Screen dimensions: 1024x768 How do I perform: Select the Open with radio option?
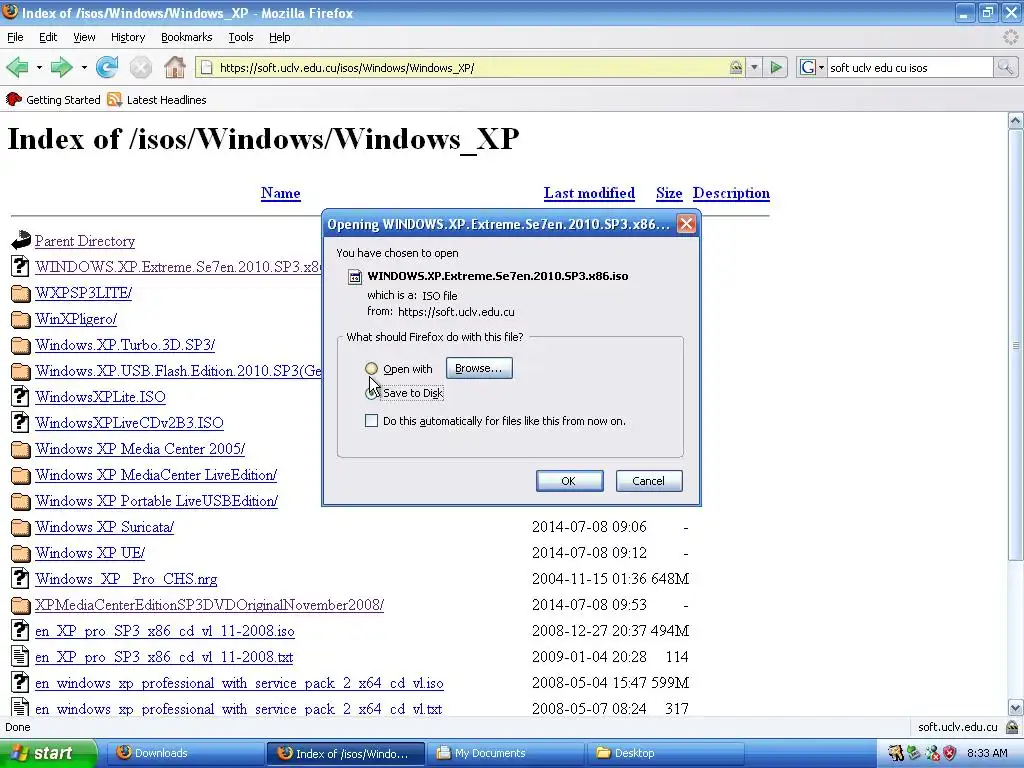(372, 369)
